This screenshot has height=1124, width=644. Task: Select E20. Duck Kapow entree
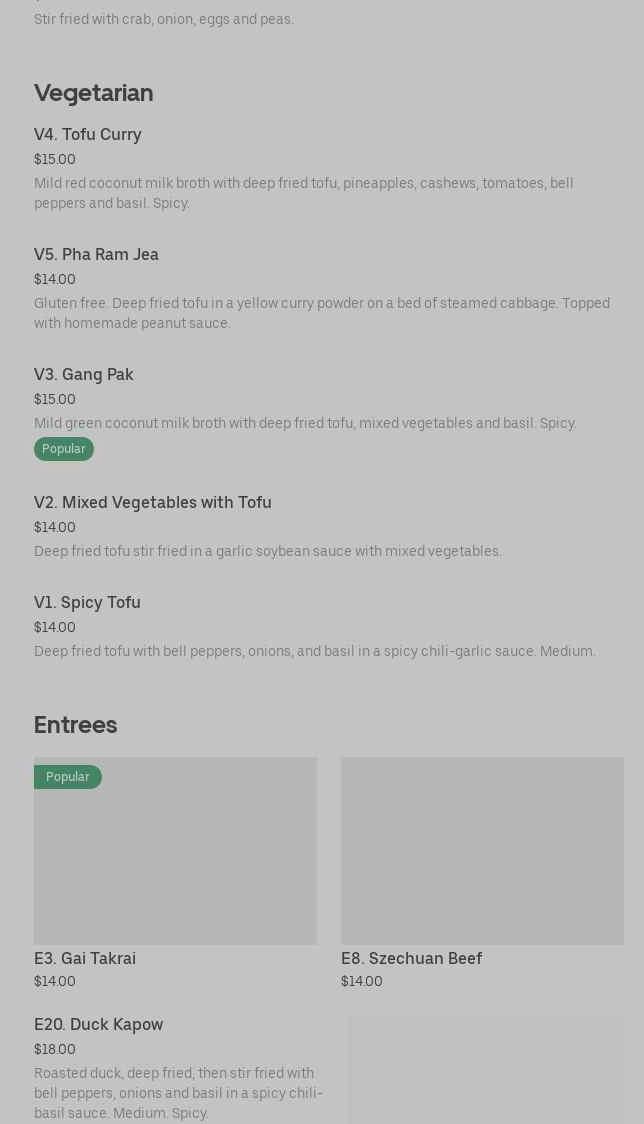98,1024
